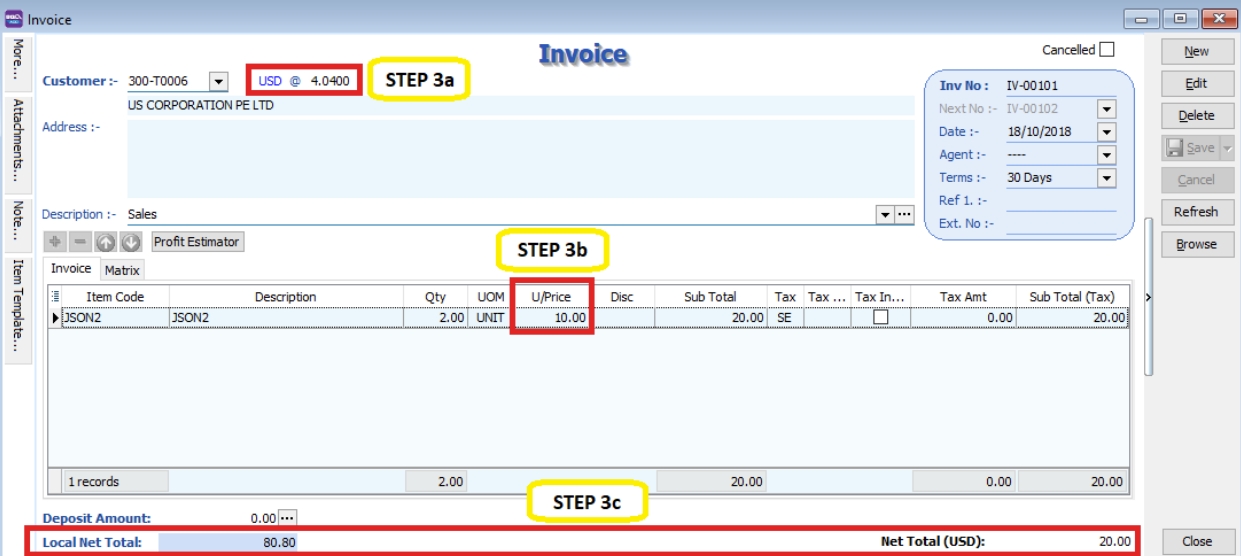This screenshot has height=556, width=1241.
Task: Toggle the Cancelled checkbox
Action: click(x=1106, y=49)
